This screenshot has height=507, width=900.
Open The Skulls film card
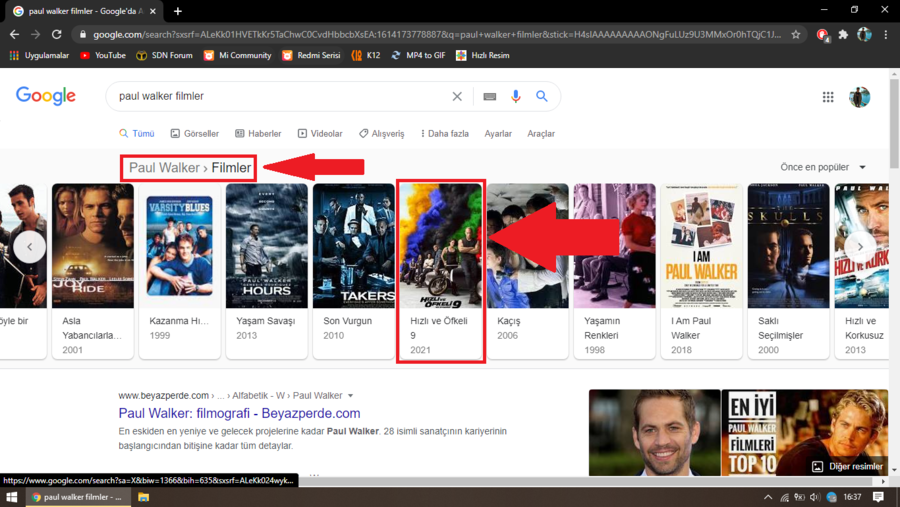pyautogui.click(x=789, y=271)
